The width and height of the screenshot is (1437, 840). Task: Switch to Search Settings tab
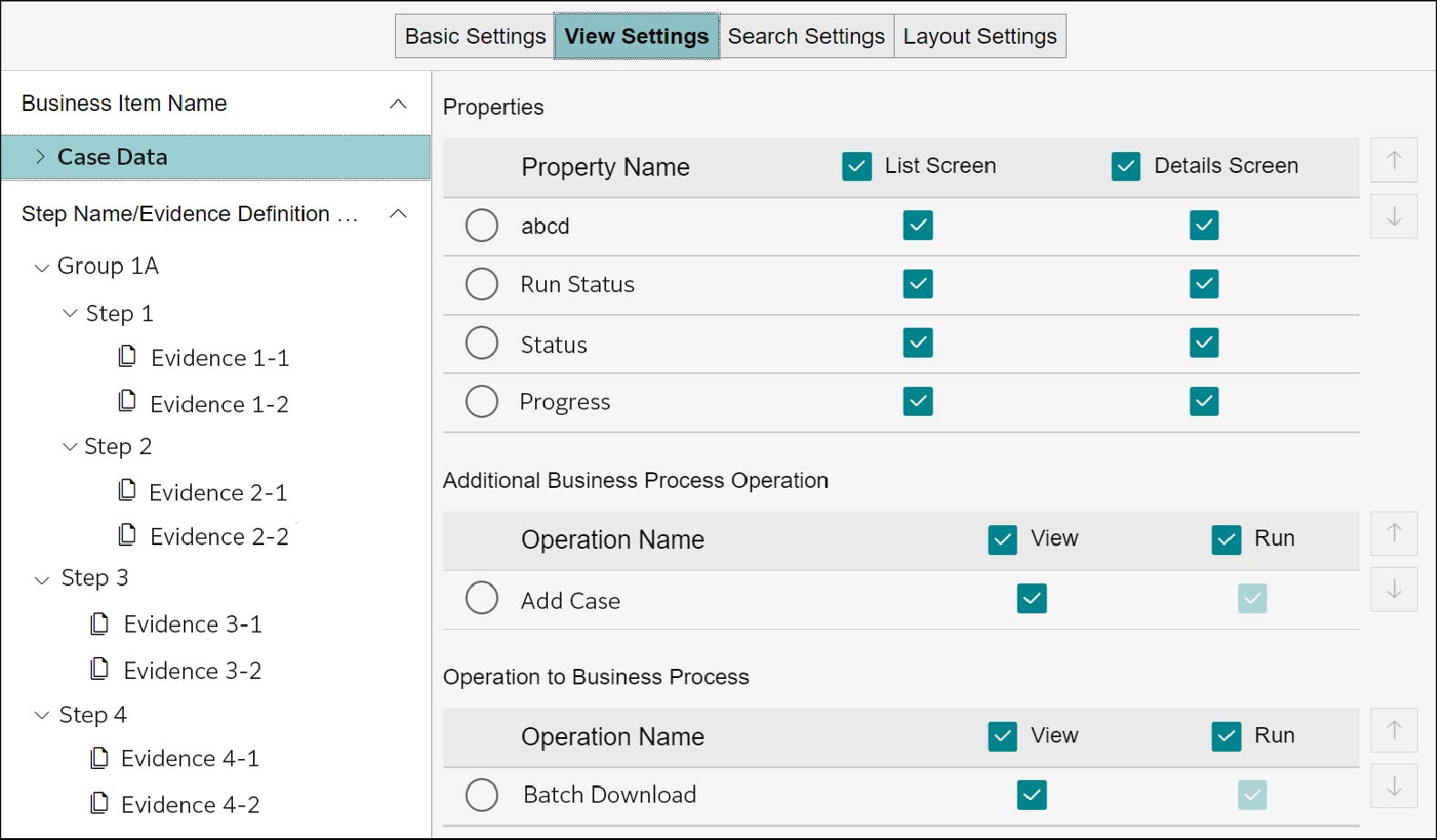[x=806, y=36]
